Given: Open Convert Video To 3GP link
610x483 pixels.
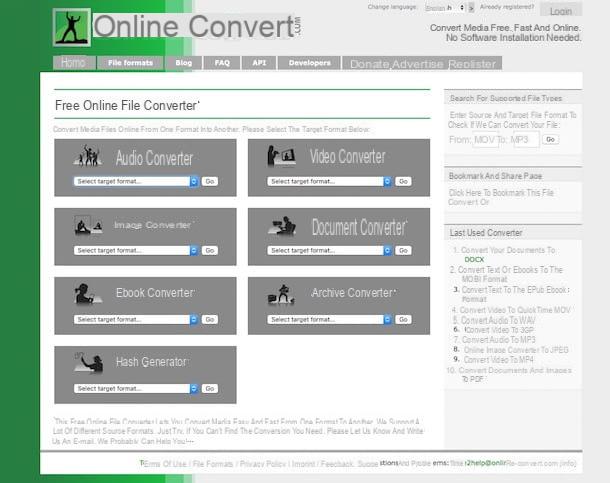Looking at the screenshot, I should (499, 330).
